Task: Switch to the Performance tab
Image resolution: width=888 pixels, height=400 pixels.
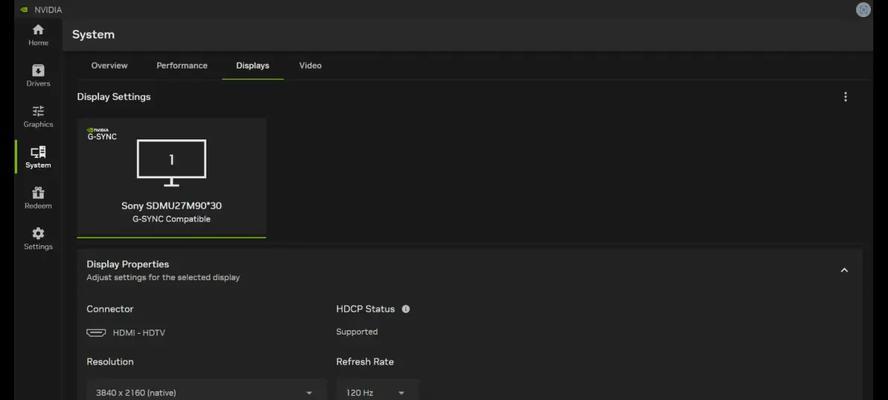Action: click(182, 66)
